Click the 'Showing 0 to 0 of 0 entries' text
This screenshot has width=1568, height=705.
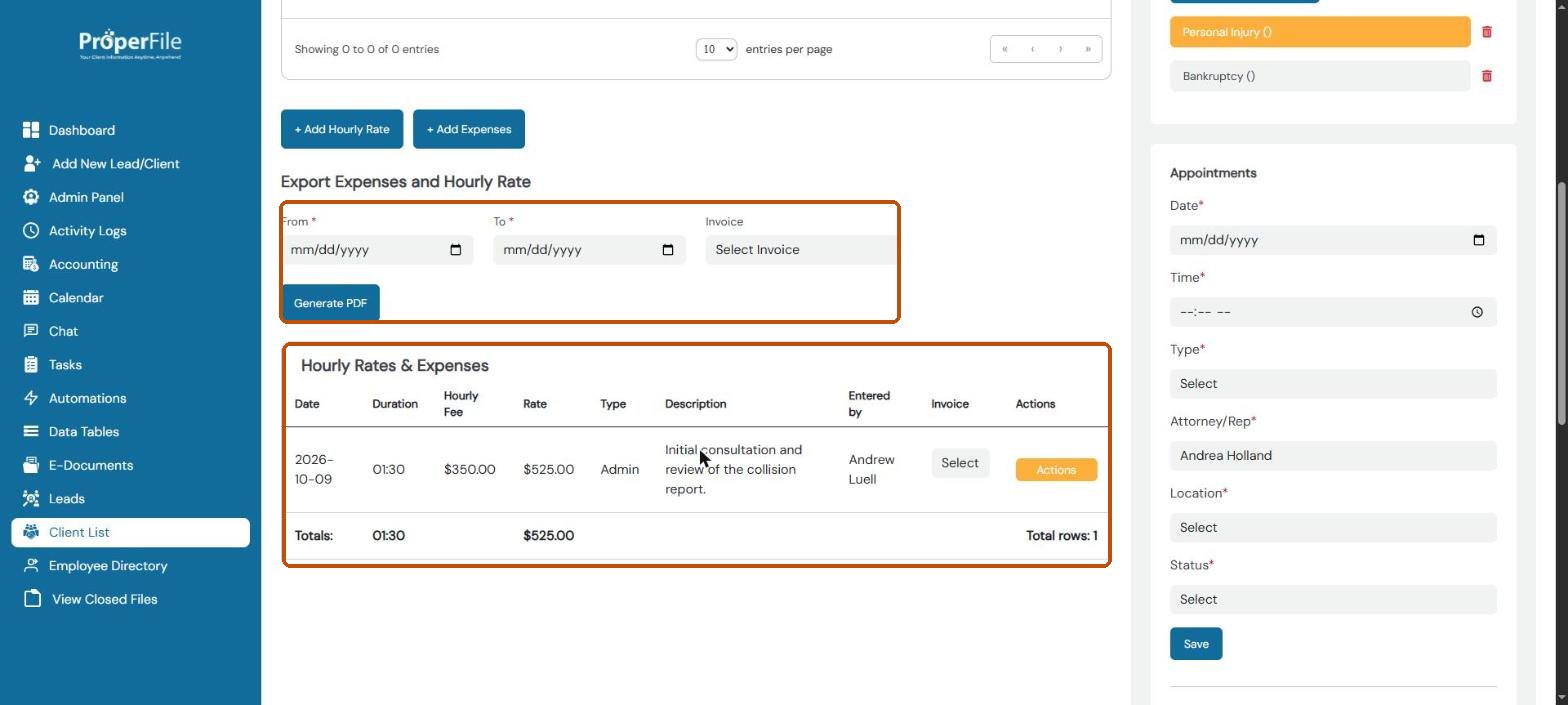coord(367,49)
